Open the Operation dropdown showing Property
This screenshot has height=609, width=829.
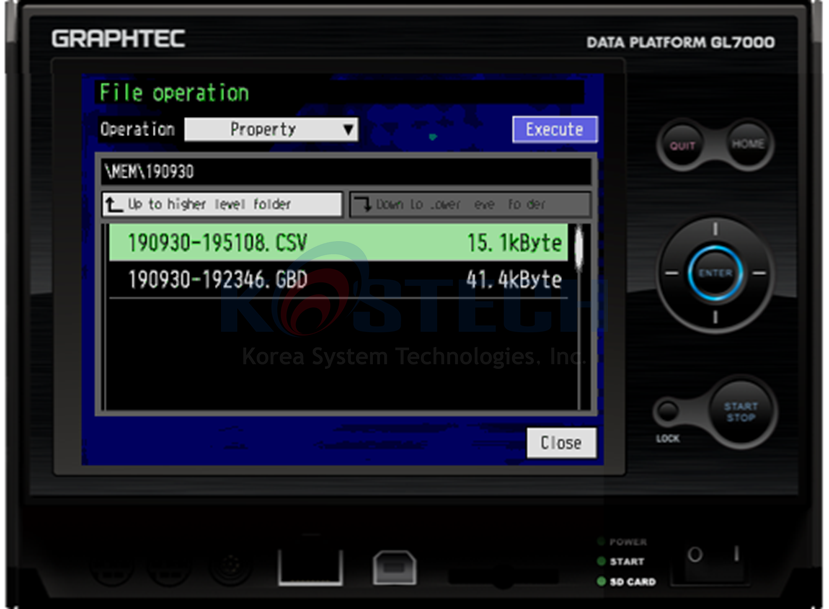click(x=271, y=130)
